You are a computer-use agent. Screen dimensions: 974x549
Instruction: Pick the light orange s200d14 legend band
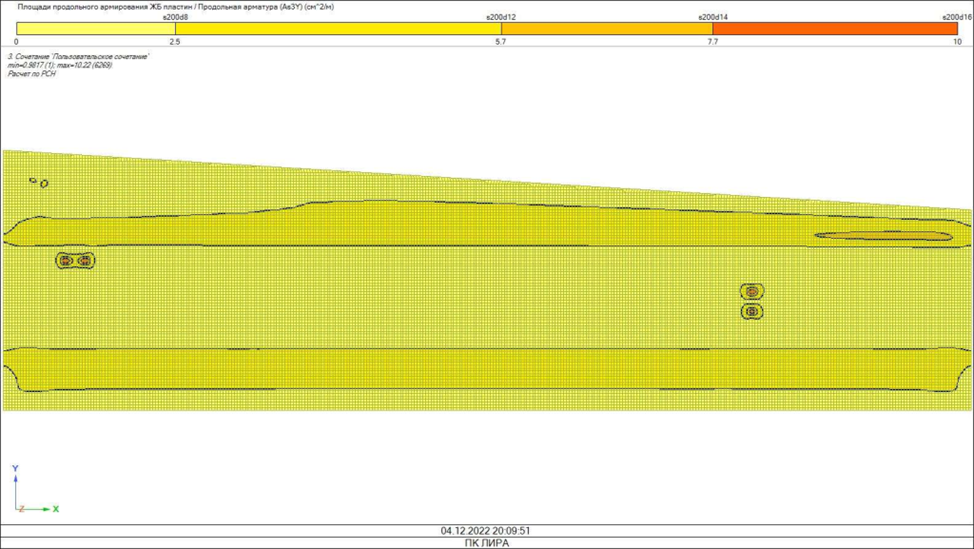coord(606,30)
